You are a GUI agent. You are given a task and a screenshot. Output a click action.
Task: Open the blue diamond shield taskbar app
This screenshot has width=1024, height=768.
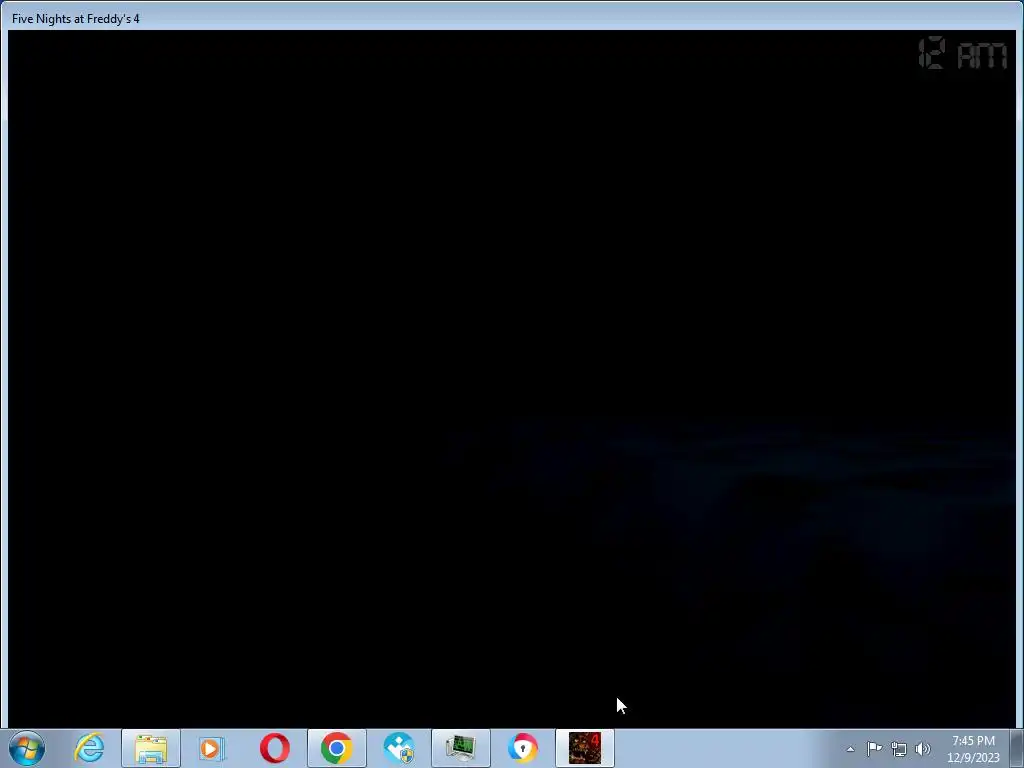click(x=399, y=748)
